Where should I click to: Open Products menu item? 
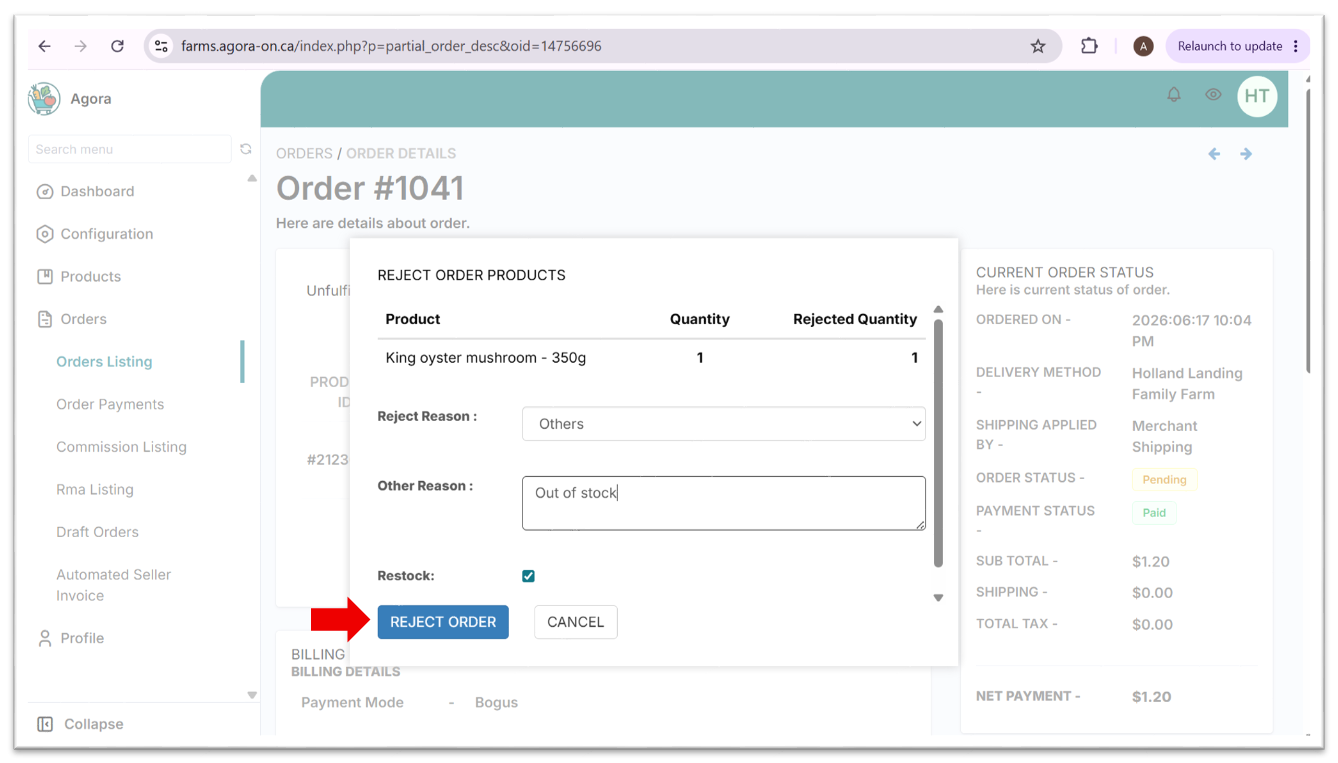pyautogui.click(x=90, y=276)
